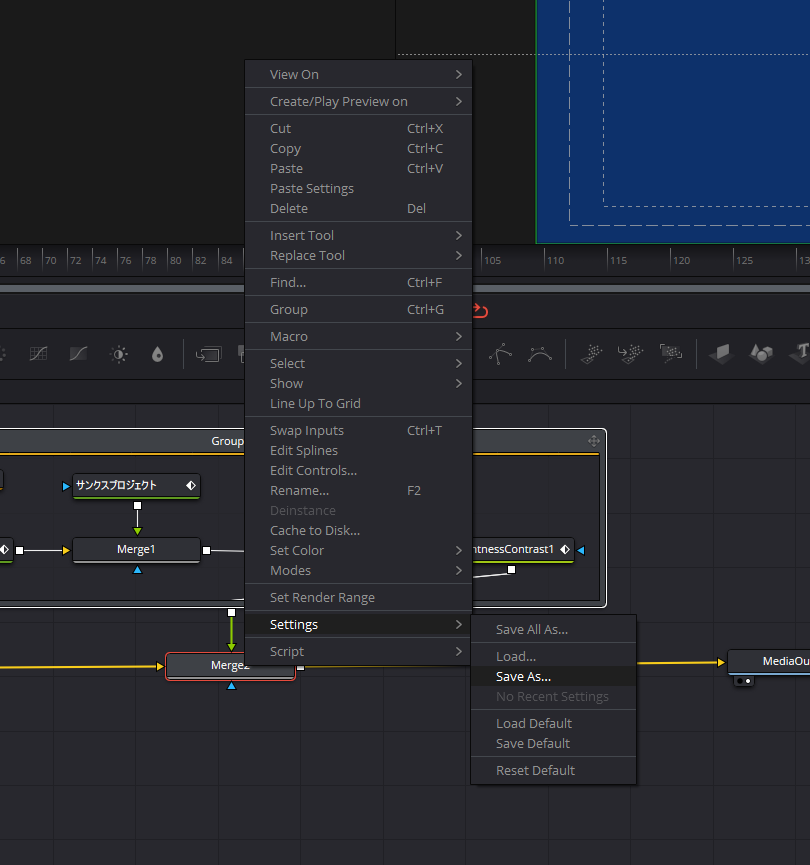
Task: Click frame 120 on the time ruler
Action: point(681,260)
